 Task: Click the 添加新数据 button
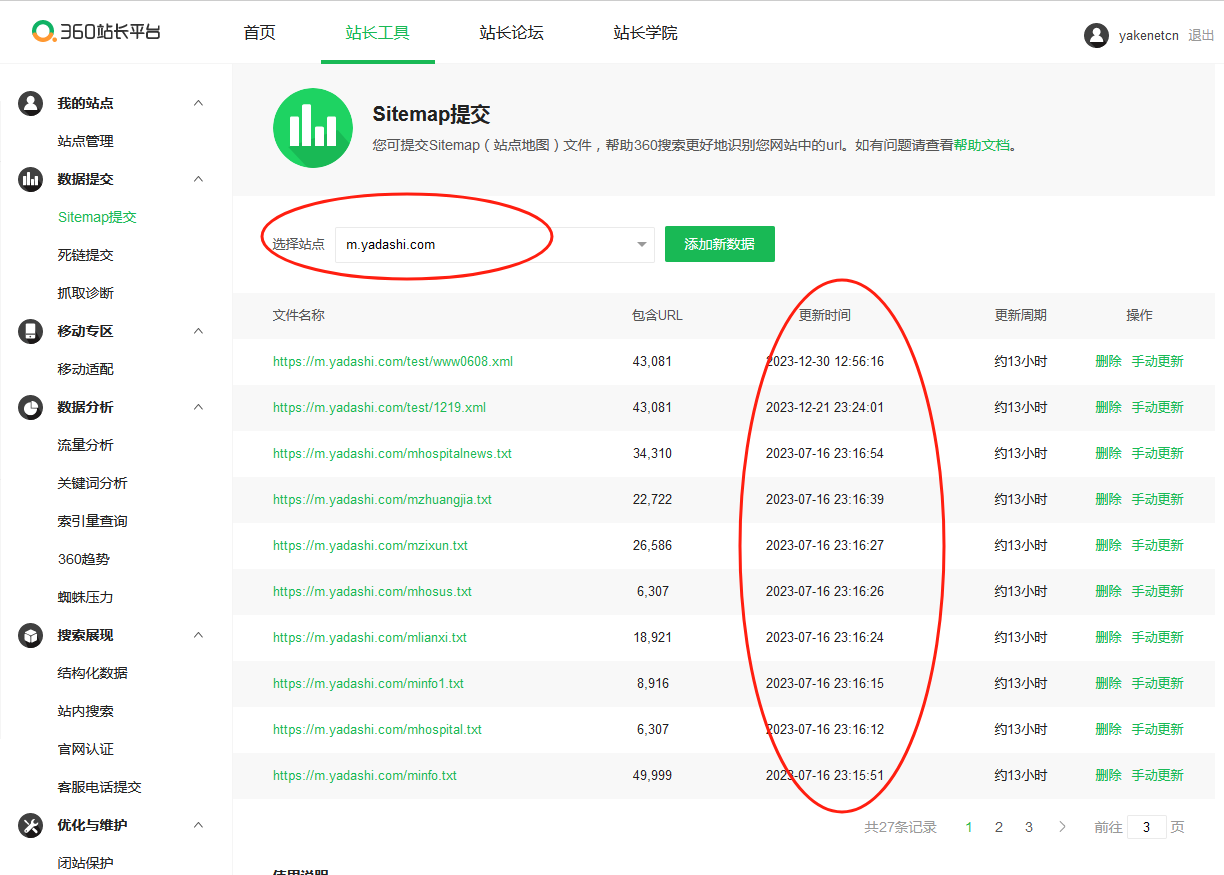point(720,244)
